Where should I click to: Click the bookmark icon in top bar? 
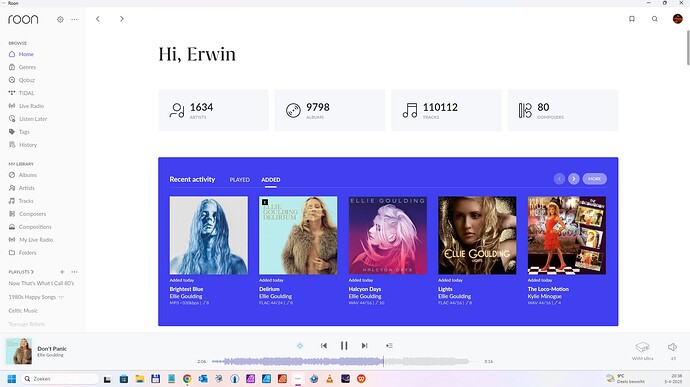[x=631, y=19]
